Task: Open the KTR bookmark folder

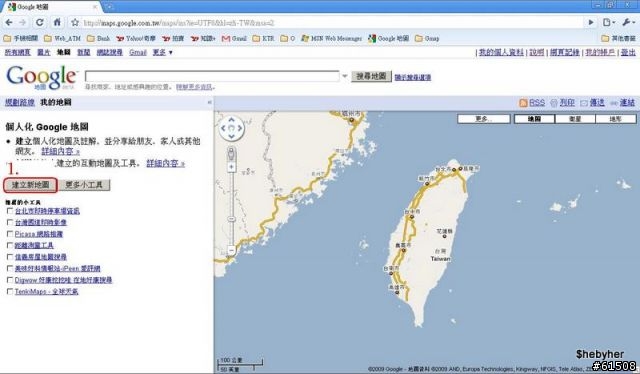Action: [x=263, y=38]
